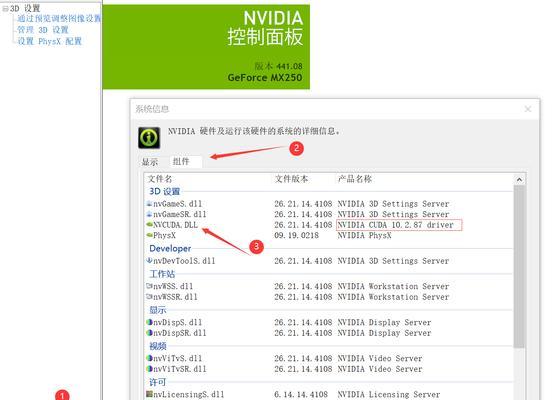Select the nvWSSR.dll row icon
The image size is (554, 400).
pos(149,296)
